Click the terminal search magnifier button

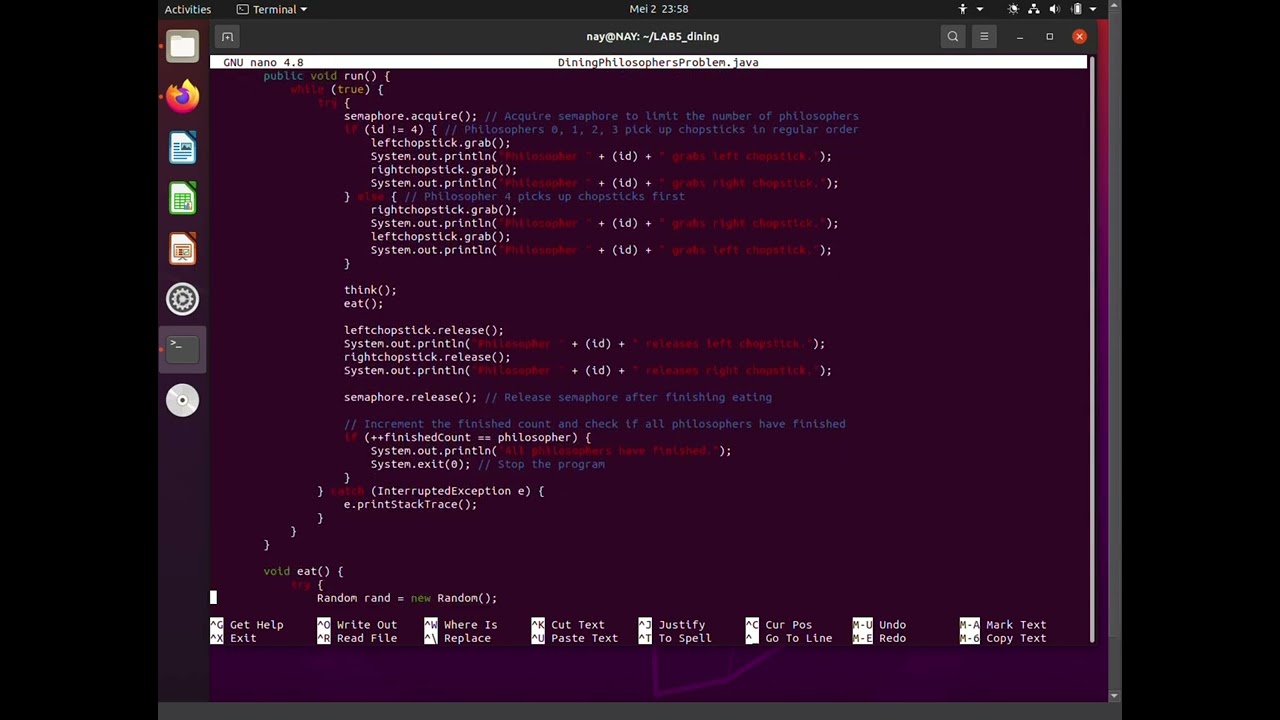click(x=953, y=37)
